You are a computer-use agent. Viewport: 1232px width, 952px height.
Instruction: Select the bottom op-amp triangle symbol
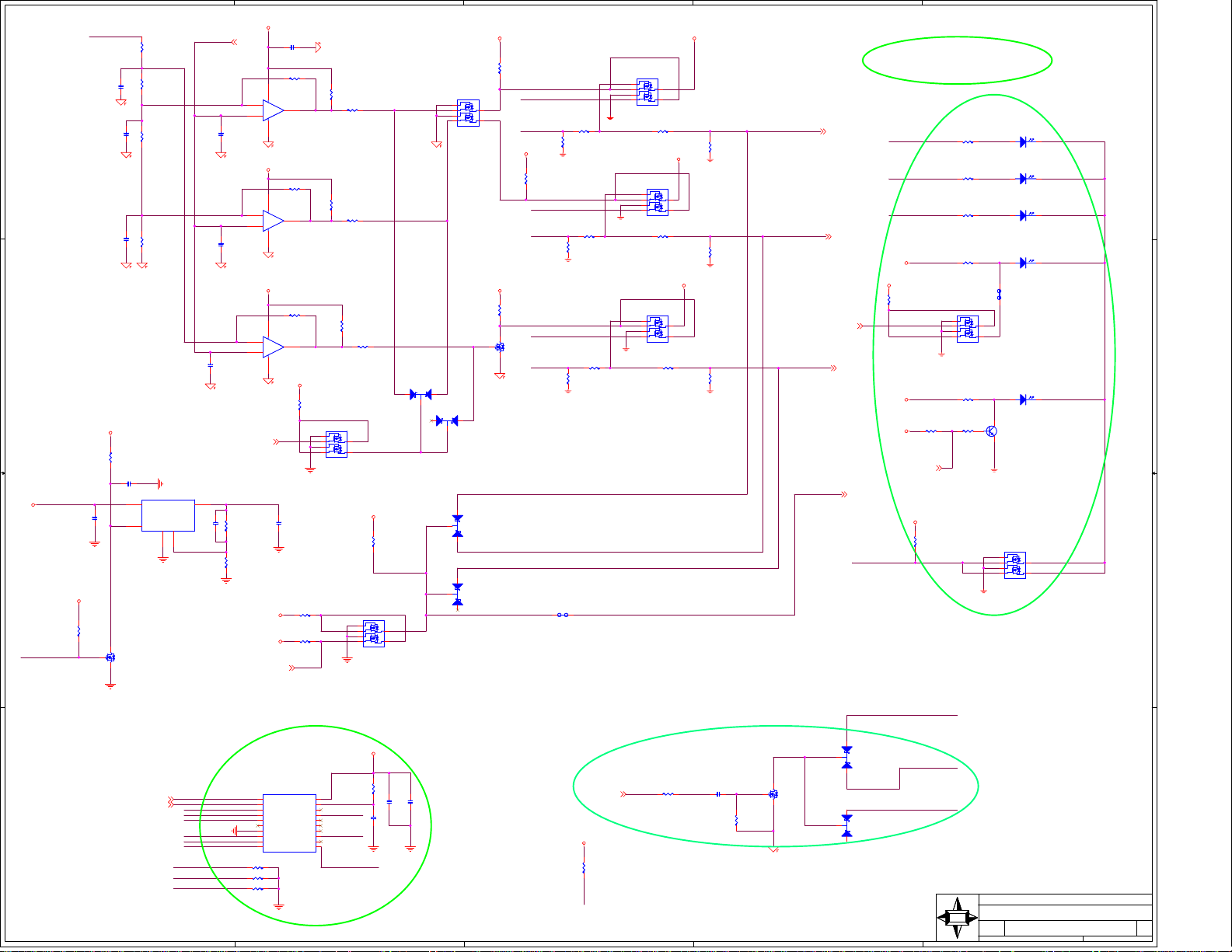point(273,347)
